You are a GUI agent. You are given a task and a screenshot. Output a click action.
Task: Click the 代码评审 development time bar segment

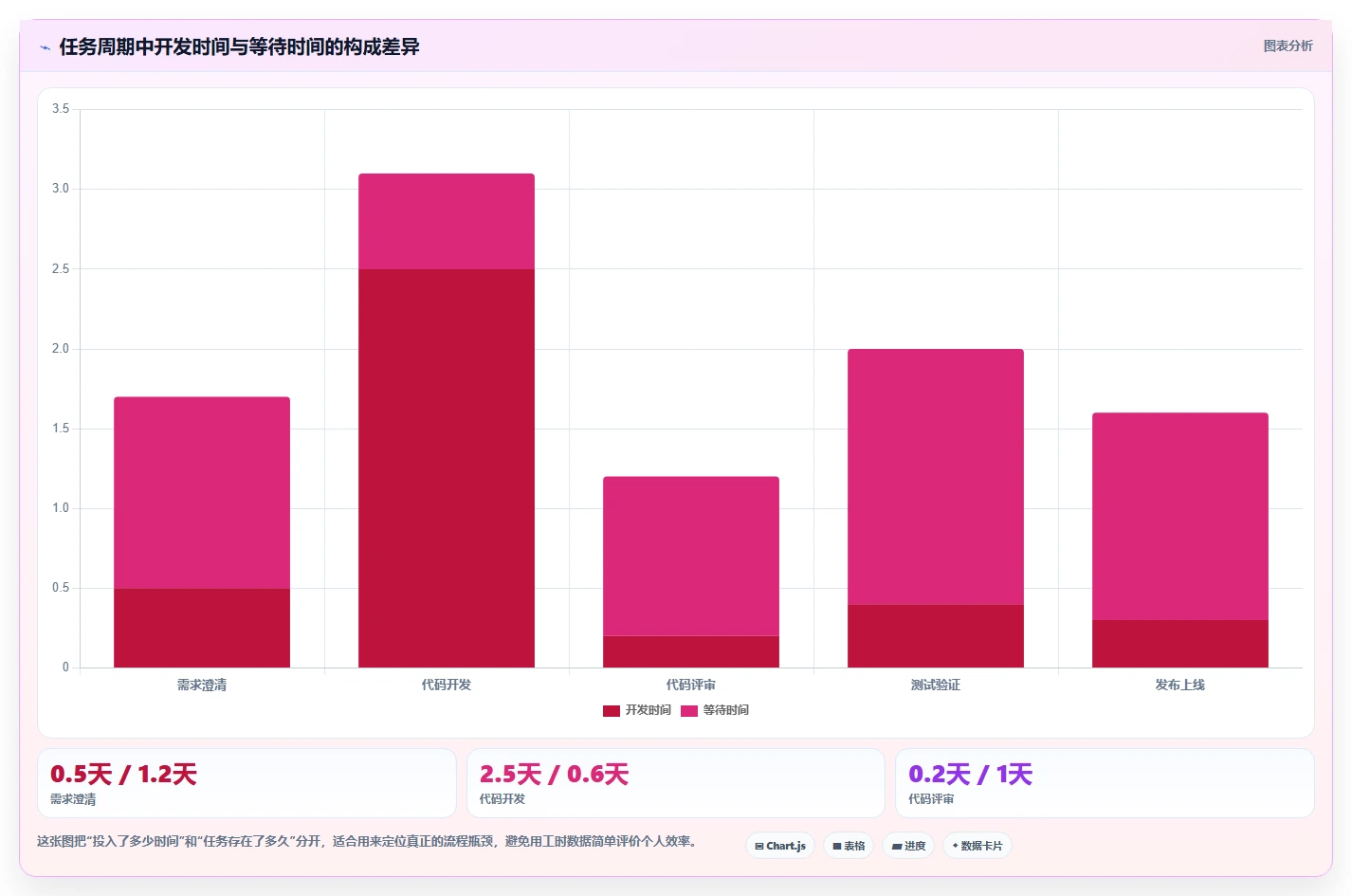pyautogui.click(x=691, y=651)
